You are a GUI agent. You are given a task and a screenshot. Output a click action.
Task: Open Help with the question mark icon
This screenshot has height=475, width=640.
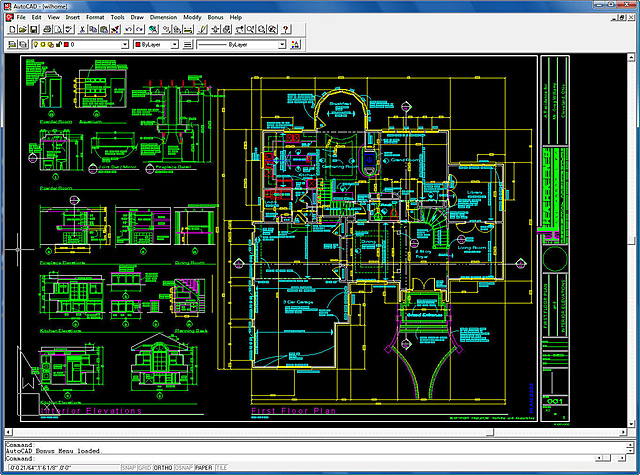click(x=285, y=29)
